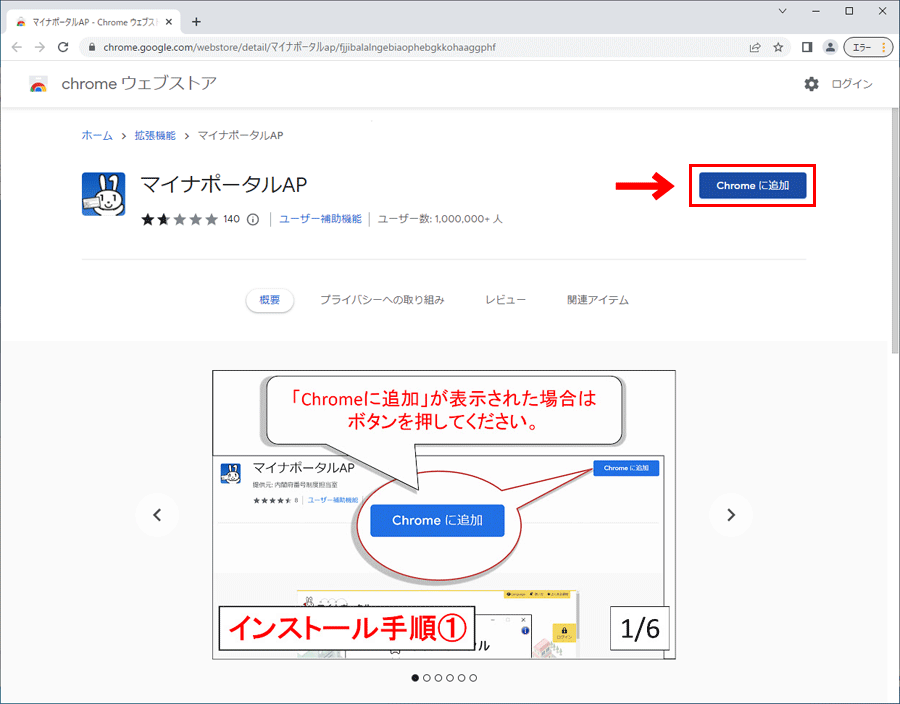Image resolution: width=900 pixels, height=704 pixels.
Task: Go to ホーム breadcrumb link
Action: pos(97,135)
